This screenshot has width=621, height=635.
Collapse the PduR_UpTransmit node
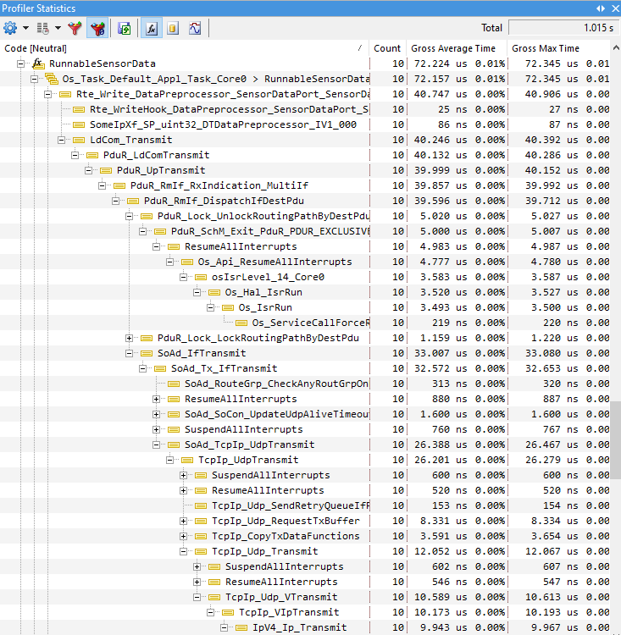(89, 170)
